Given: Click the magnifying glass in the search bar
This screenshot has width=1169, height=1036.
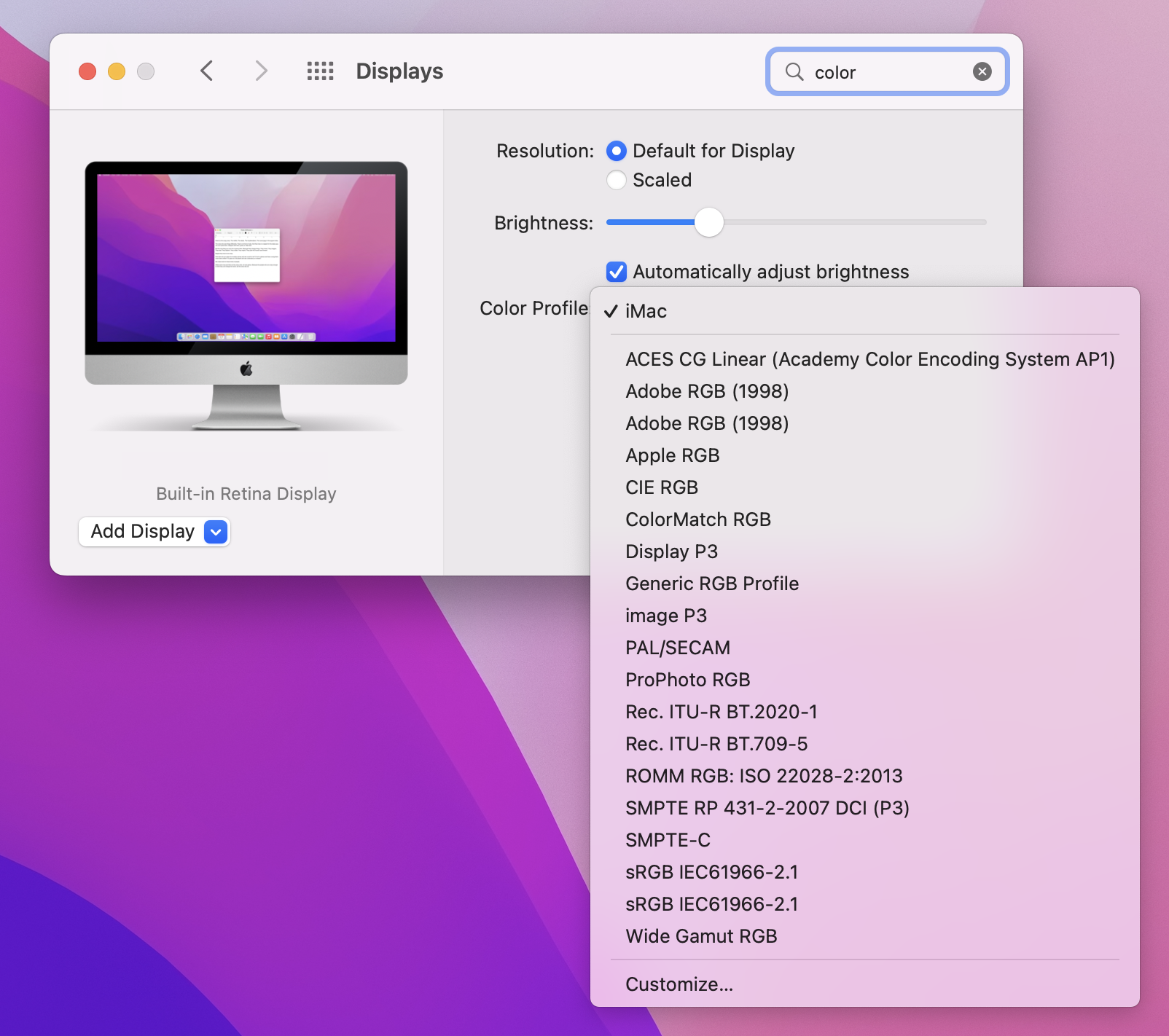Looking at the screenshot, I should click(x=795, y=72).
